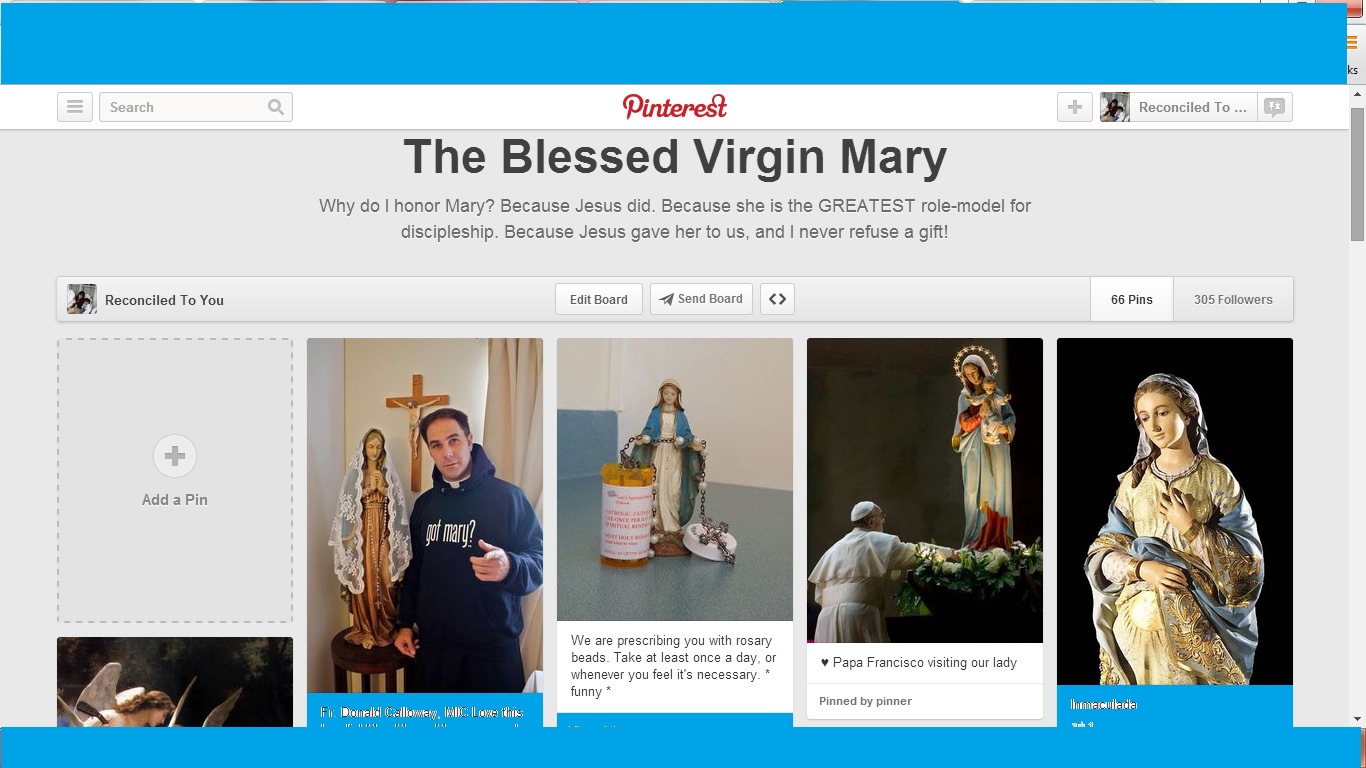
Task: Open the Papa Francisco pin image
Action: 925,490
